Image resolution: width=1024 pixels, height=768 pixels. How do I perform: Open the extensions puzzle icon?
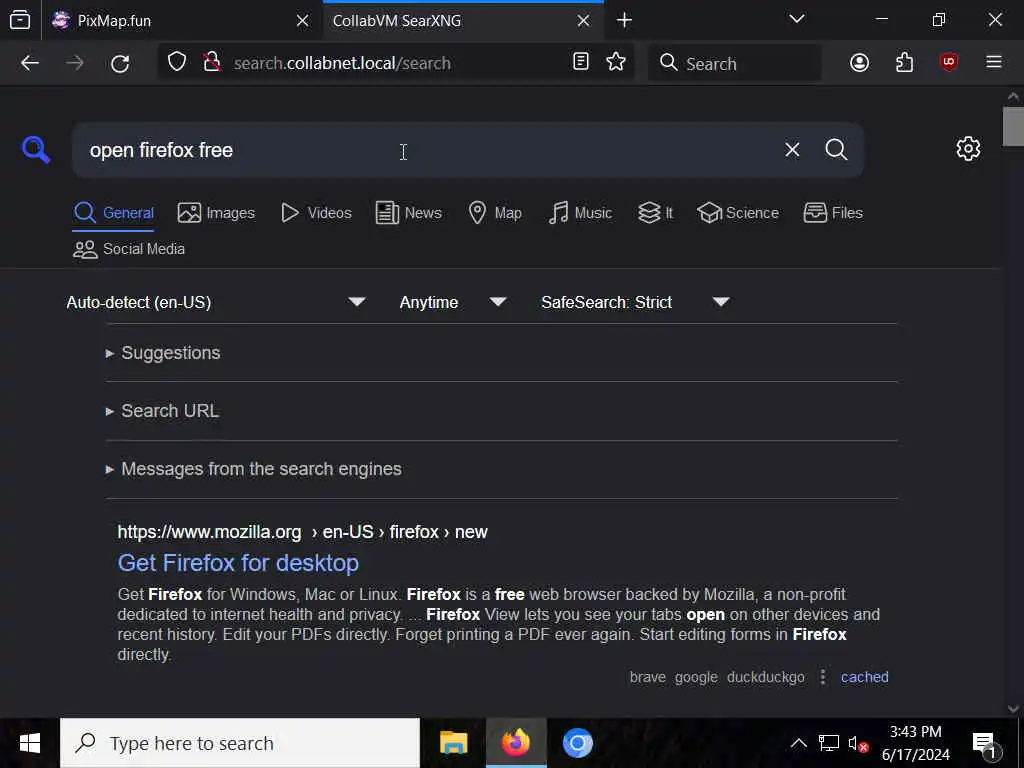coord(904,63)
